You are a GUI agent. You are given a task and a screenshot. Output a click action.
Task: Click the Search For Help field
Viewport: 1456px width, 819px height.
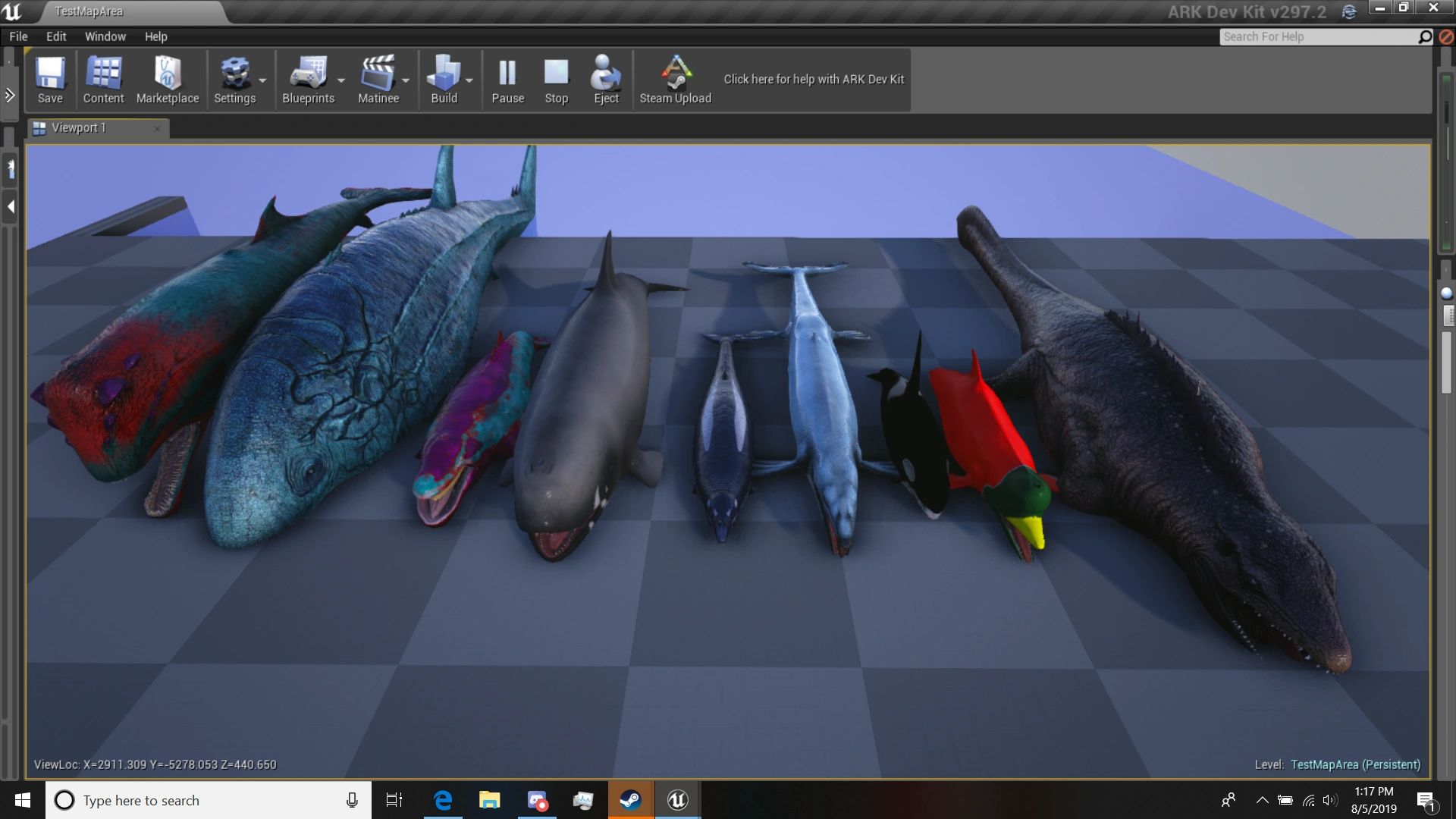[1318, 36]
